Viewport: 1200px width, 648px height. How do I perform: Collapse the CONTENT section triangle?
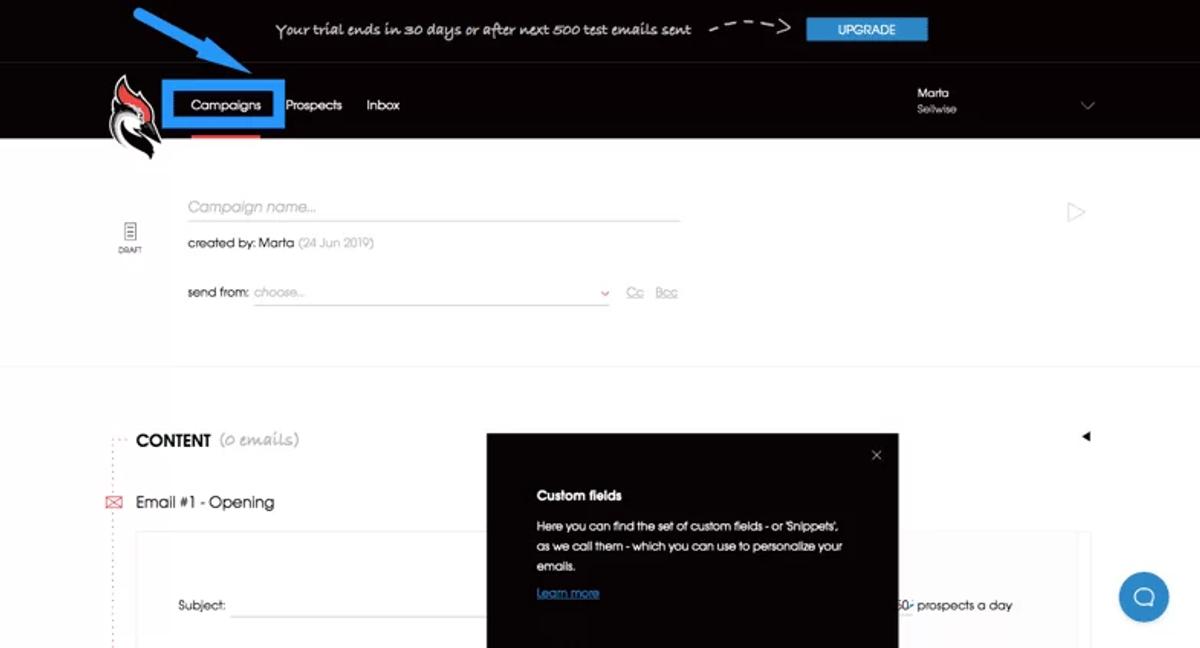point(1086,436)
